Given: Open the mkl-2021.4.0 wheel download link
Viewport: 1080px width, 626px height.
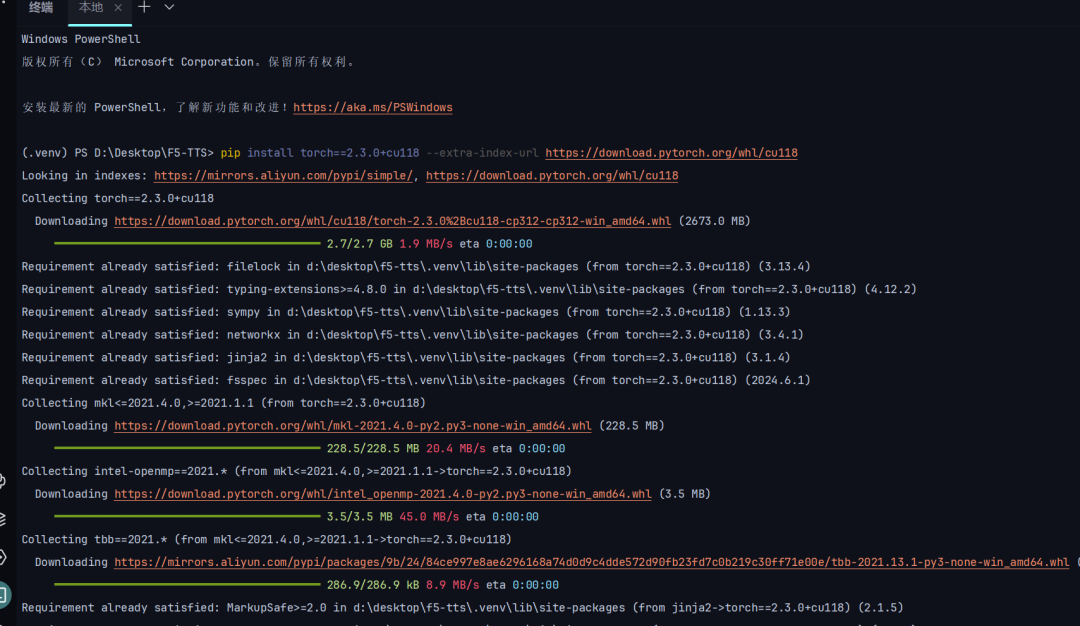Looking at the screenshot, I should (353, 426).
